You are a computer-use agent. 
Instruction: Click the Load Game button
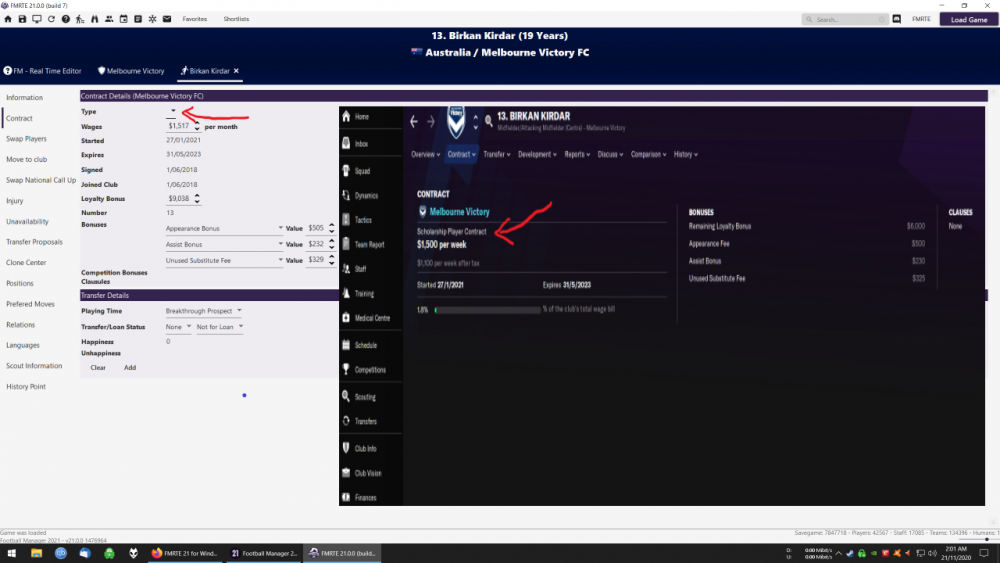coord(969,20)
